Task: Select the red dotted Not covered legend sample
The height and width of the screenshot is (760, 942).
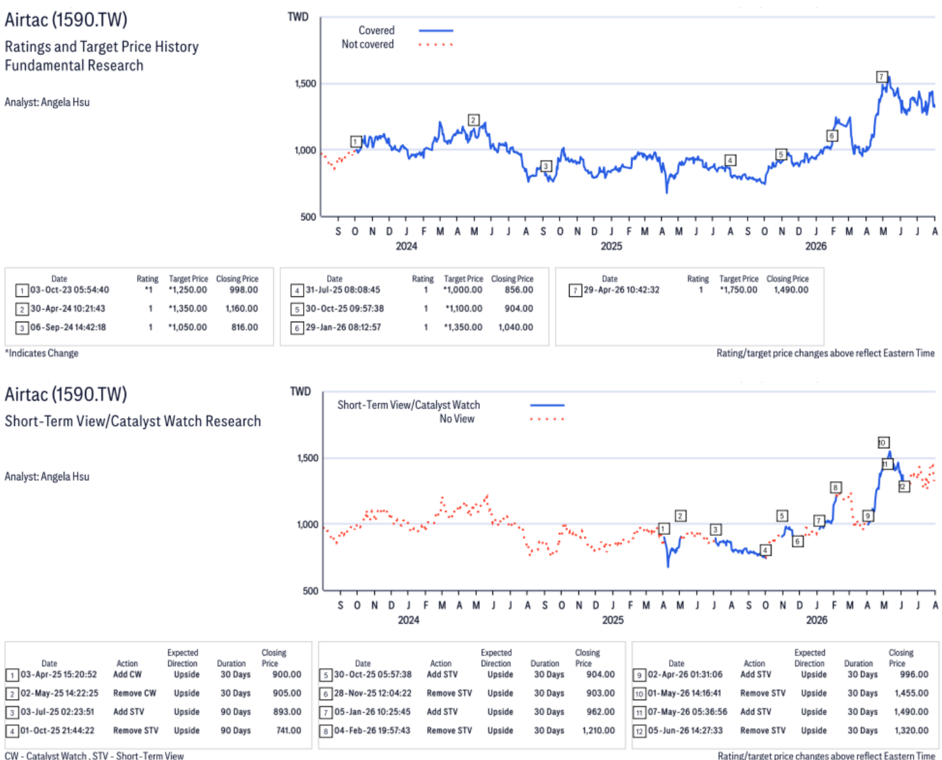Action: click(x=436, y=44)
